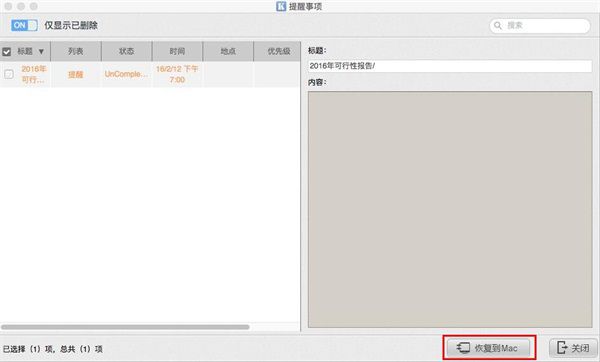Click the 仅显示已删除 label
Image resolution: width=600 pixels, height=362 pixels.
click(x=71, y=26)
